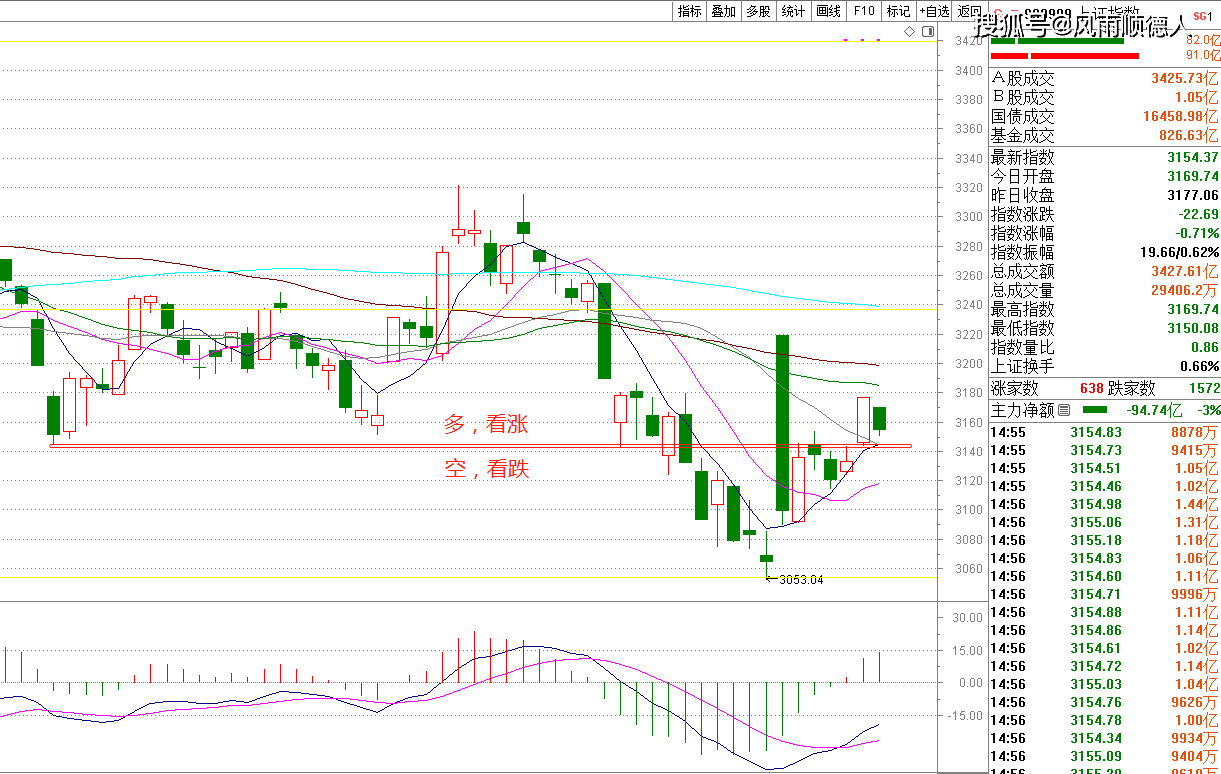This screenshot has height=774, width=1221.
Task: Open the 统计 statistics tool
Action: [794, 11]
